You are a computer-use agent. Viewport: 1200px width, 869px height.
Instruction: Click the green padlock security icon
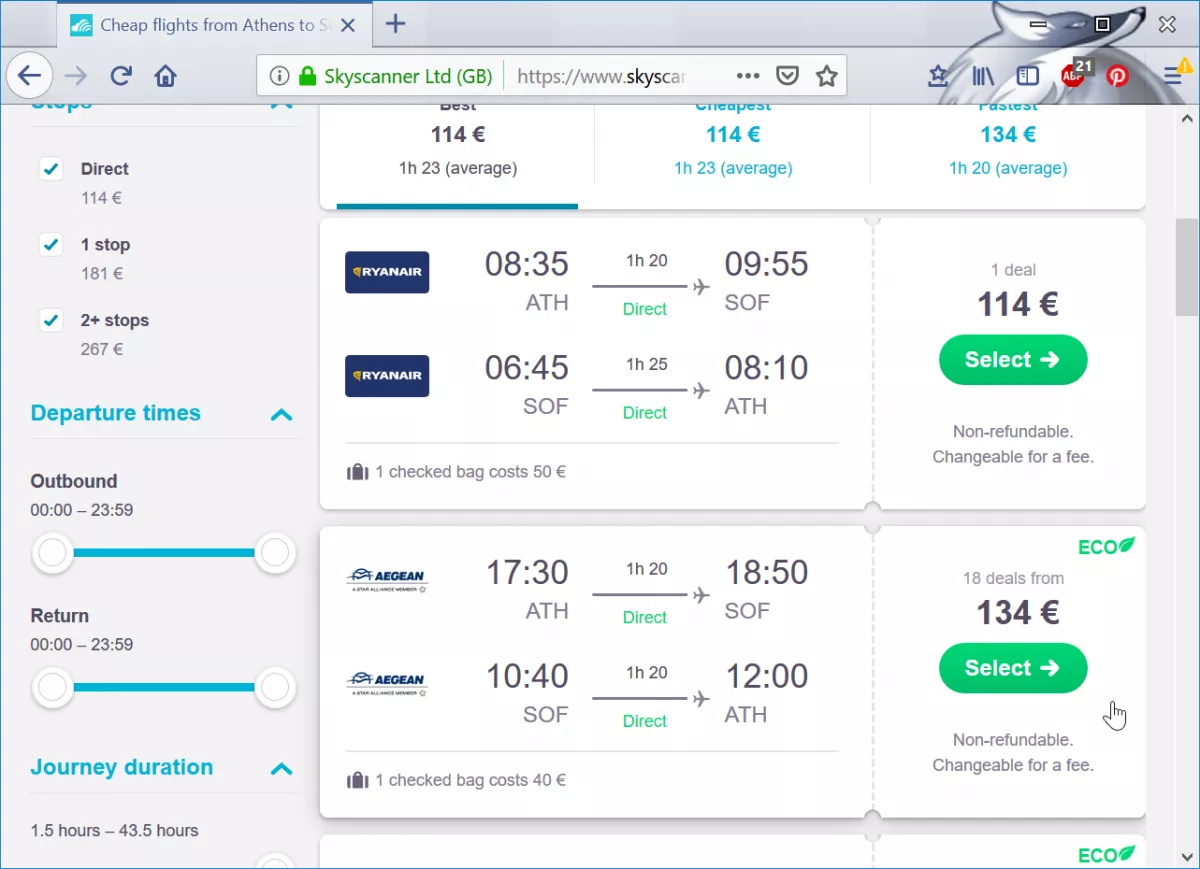tap(308, 76)
